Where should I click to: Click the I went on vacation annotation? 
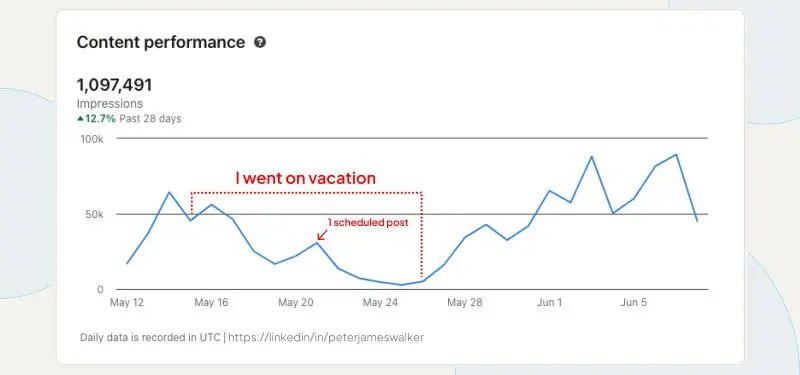[x=306, y=178]
